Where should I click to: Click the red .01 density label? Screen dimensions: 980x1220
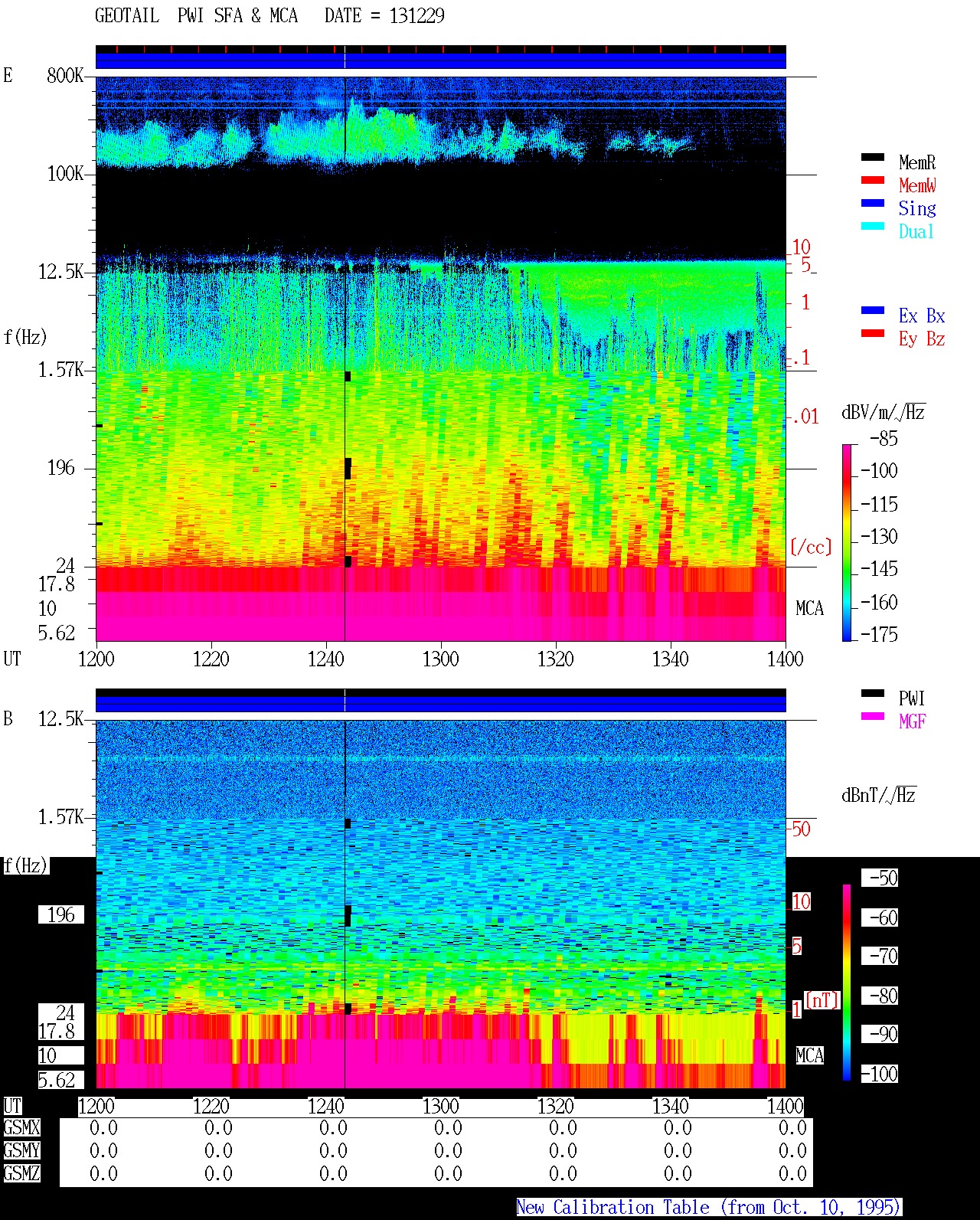805,417
